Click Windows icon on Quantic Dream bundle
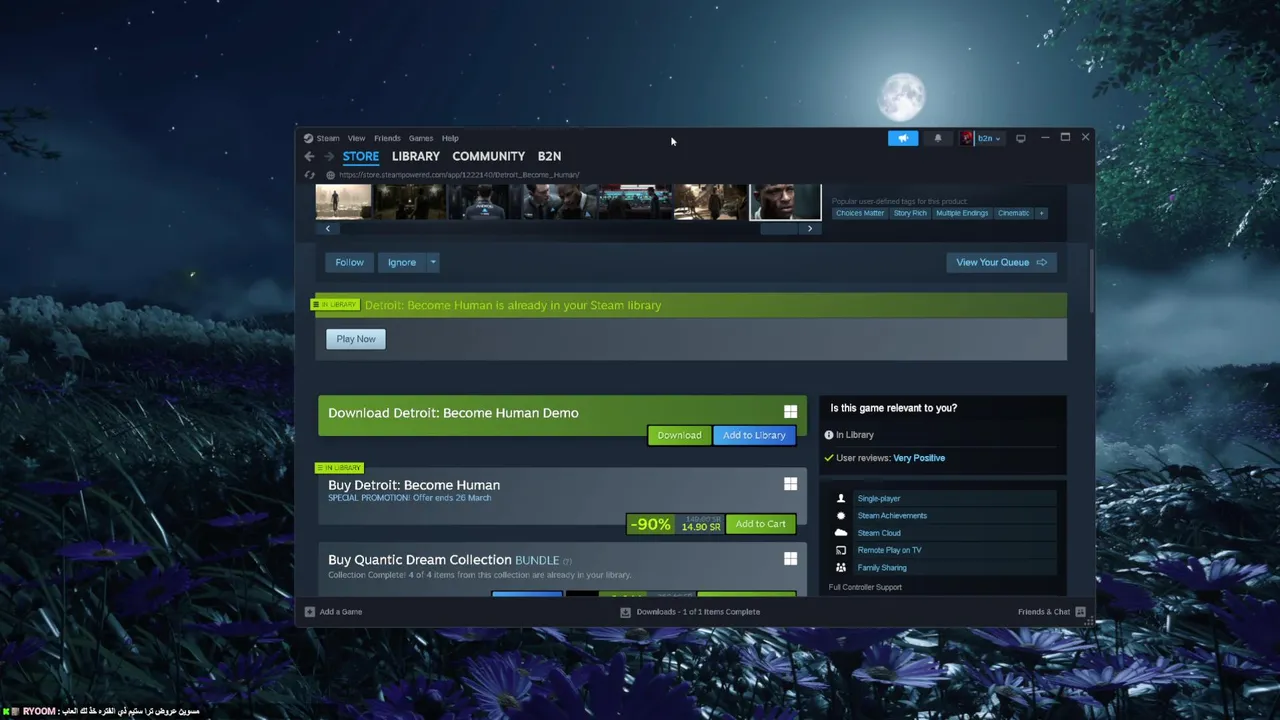Image resolution: width=1280 pixels, height=720 pixels. [x=791, y=559]
